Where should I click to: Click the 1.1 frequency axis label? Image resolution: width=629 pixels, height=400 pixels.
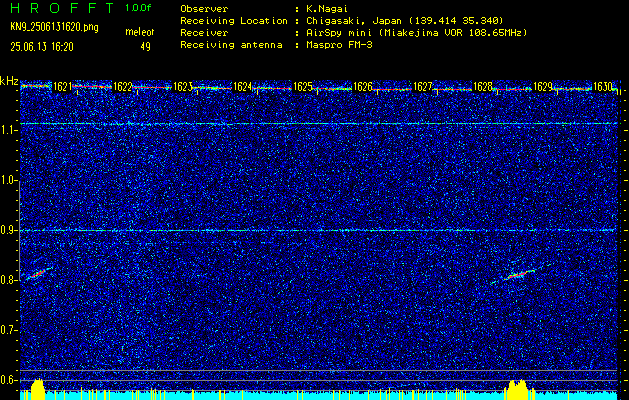point(8,130)
